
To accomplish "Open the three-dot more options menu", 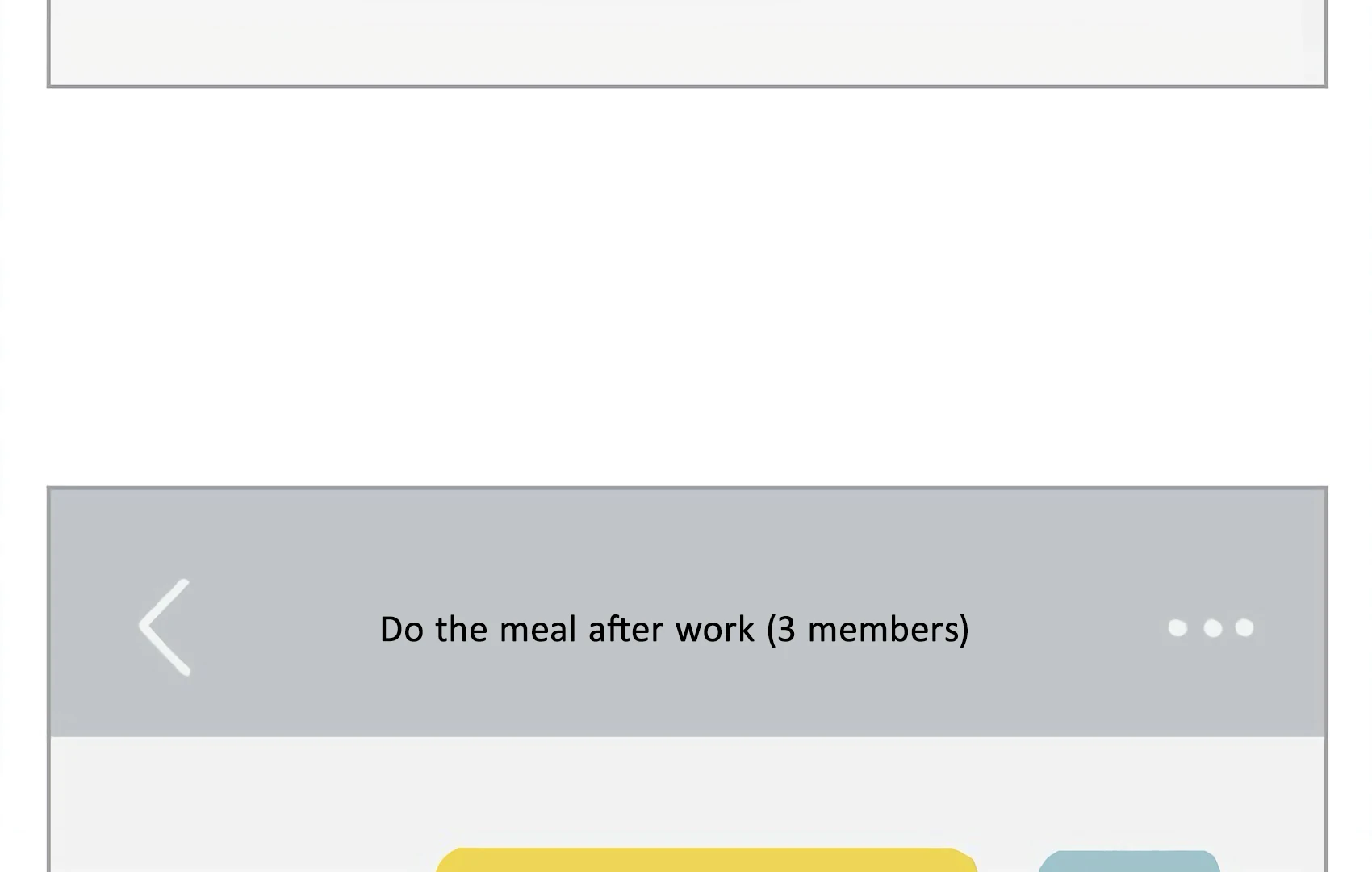I will tap(1211, 627).
